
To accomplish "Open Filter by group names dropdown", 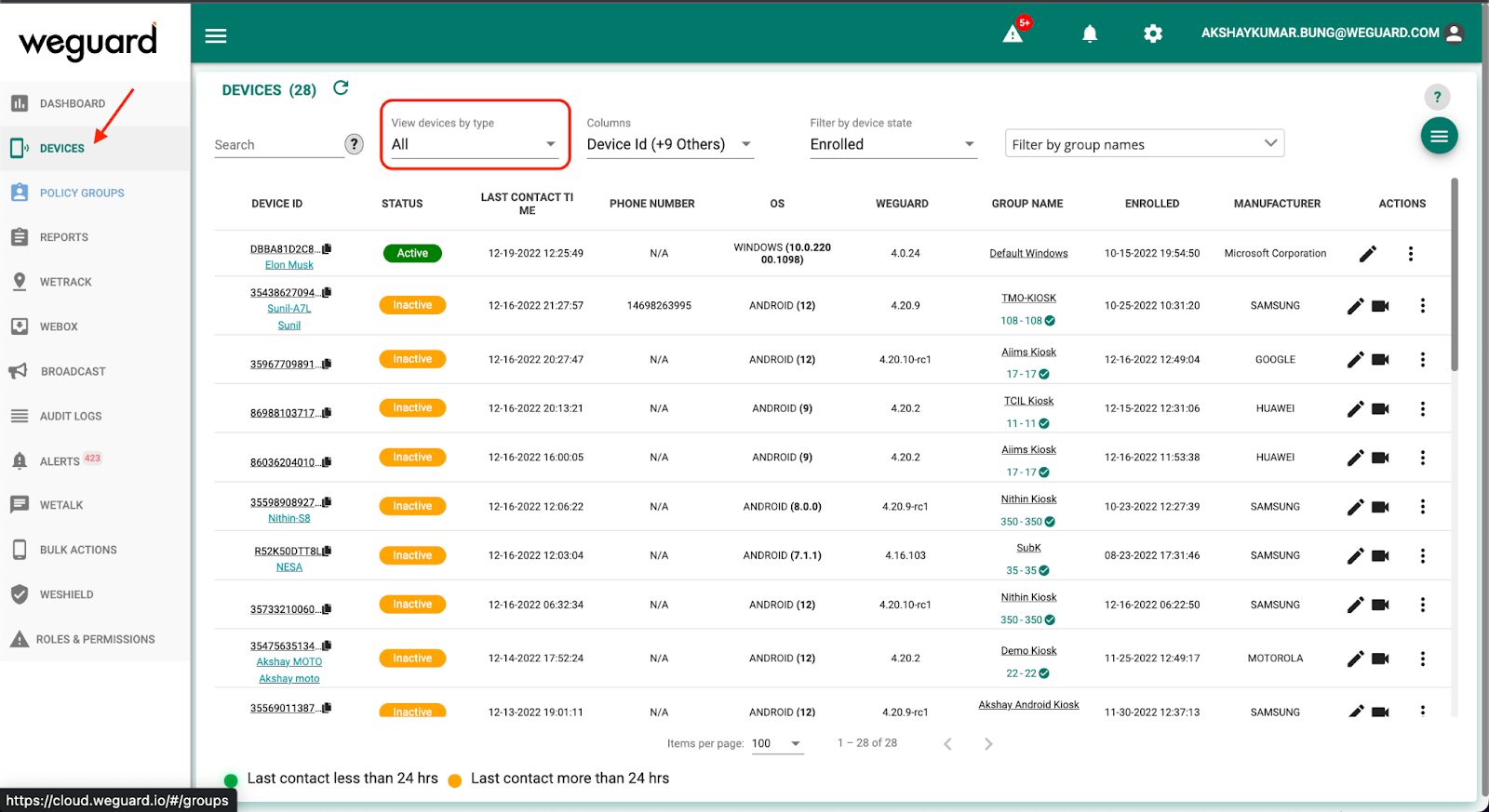I will click(1144, 143).
